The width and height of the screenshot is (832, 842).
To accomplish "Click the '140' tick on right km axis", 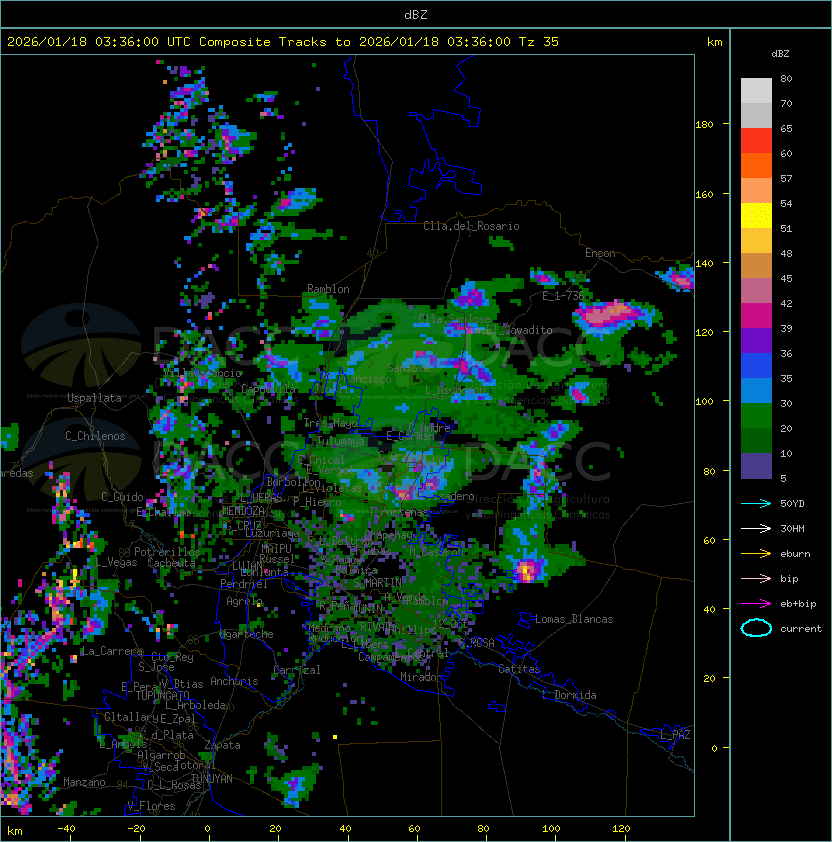I will (x=704, y=264).
